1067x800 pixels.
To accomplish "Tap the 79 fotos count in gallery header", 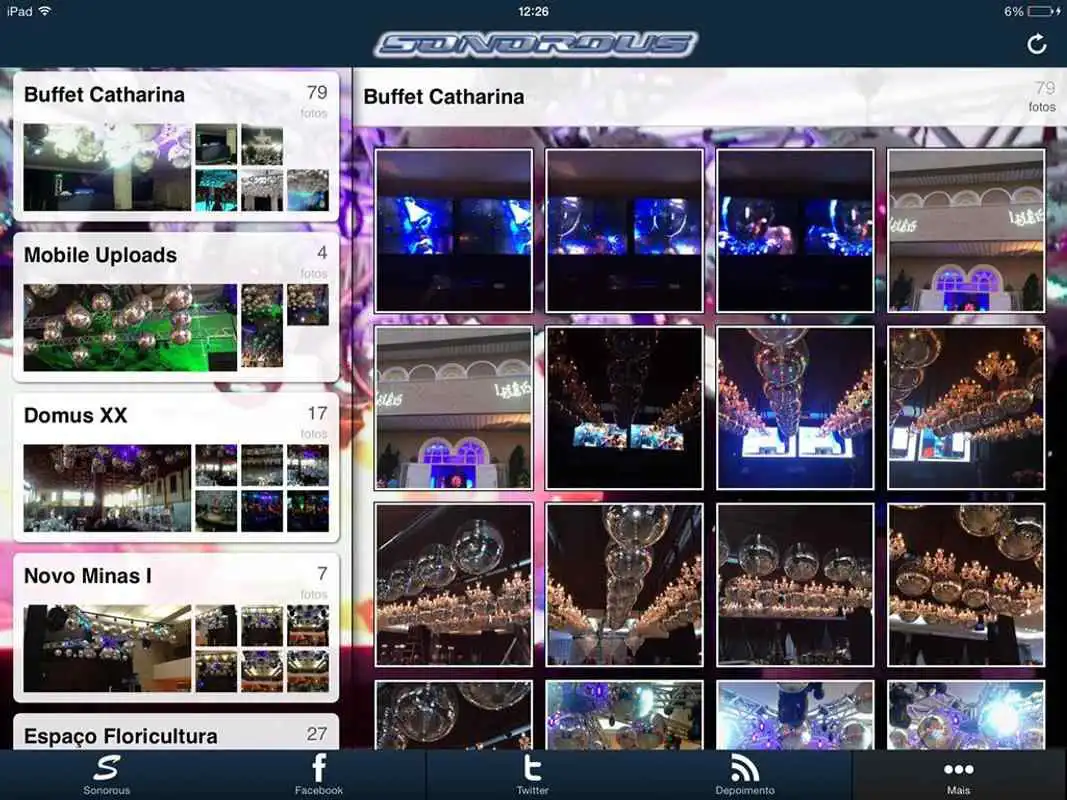I will pyautogui.click(x=1043, y=97).
